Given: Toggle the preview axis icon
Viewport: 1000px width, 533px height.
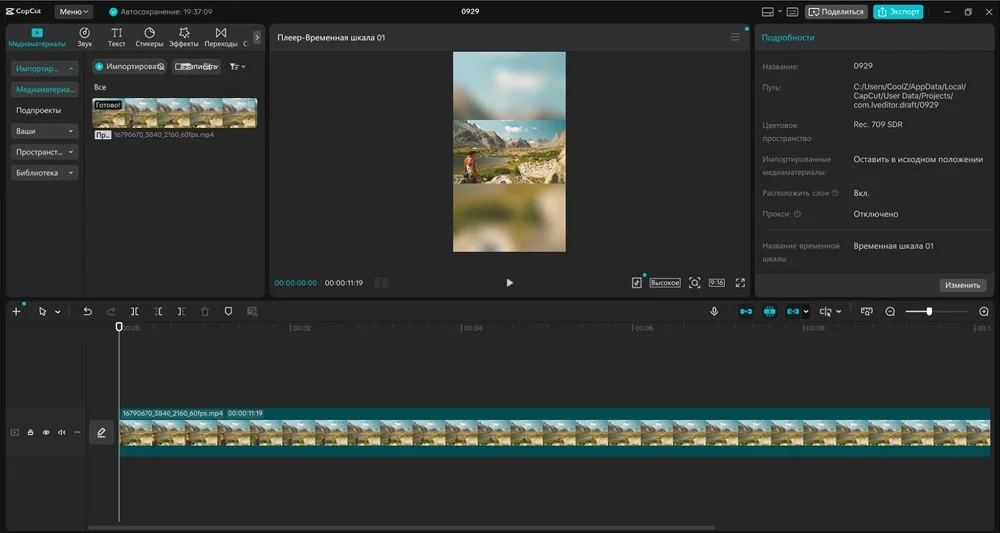Looking at the screenshot, I should (x=825, y=311).
